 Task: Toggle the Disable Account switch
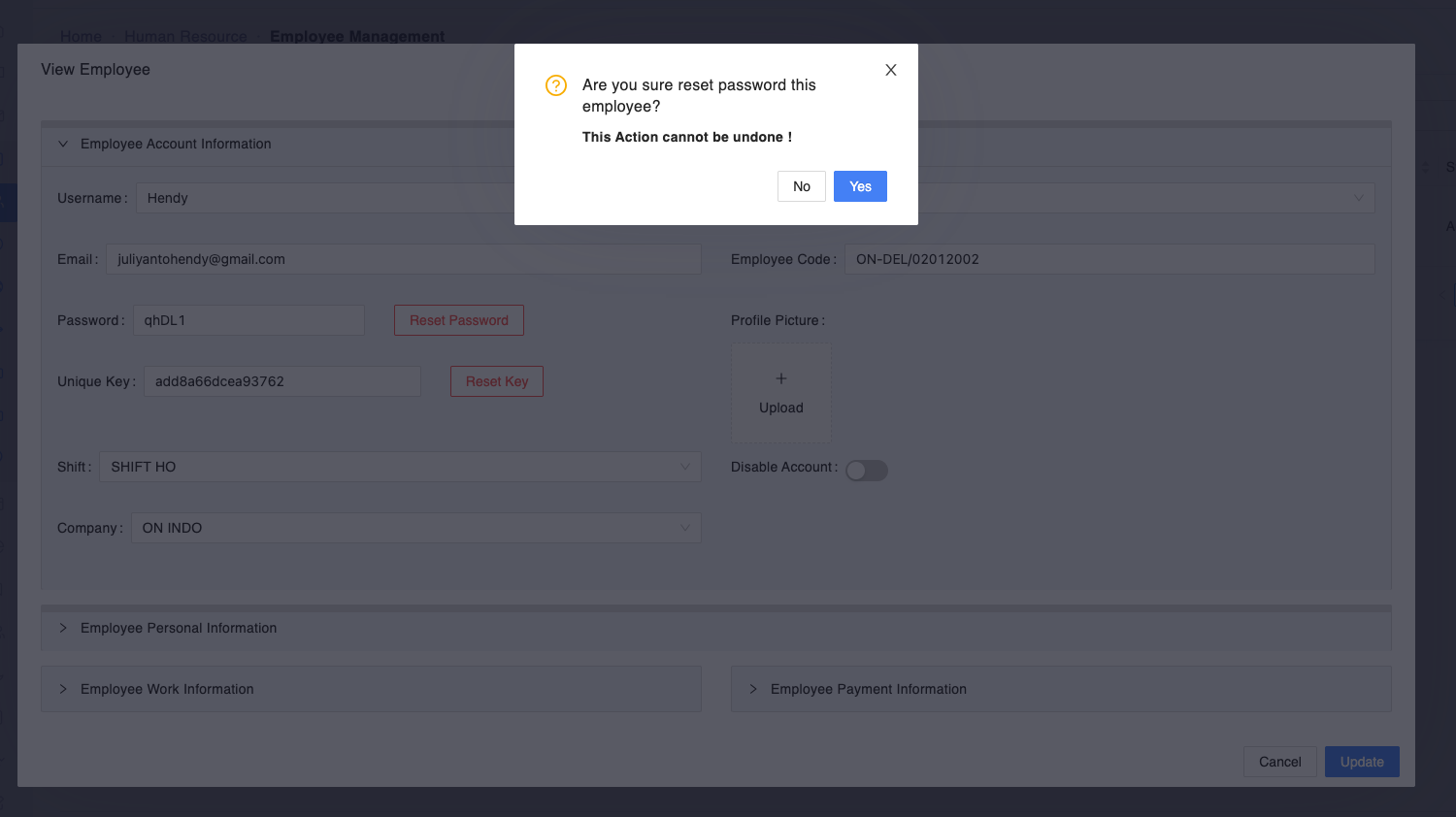point(866,471)
